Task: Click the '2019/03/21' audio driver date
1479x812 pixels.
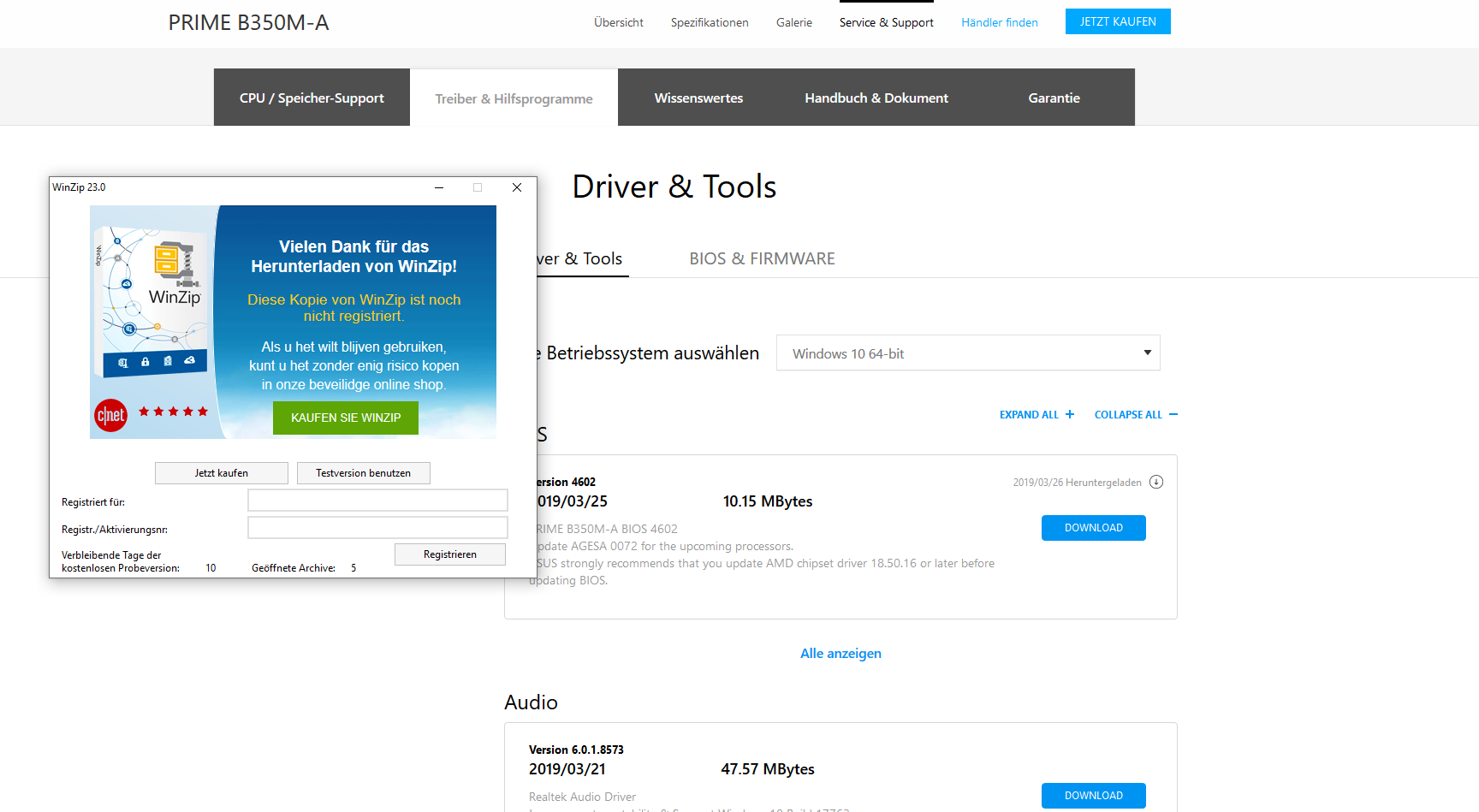Action: (567, 769)
